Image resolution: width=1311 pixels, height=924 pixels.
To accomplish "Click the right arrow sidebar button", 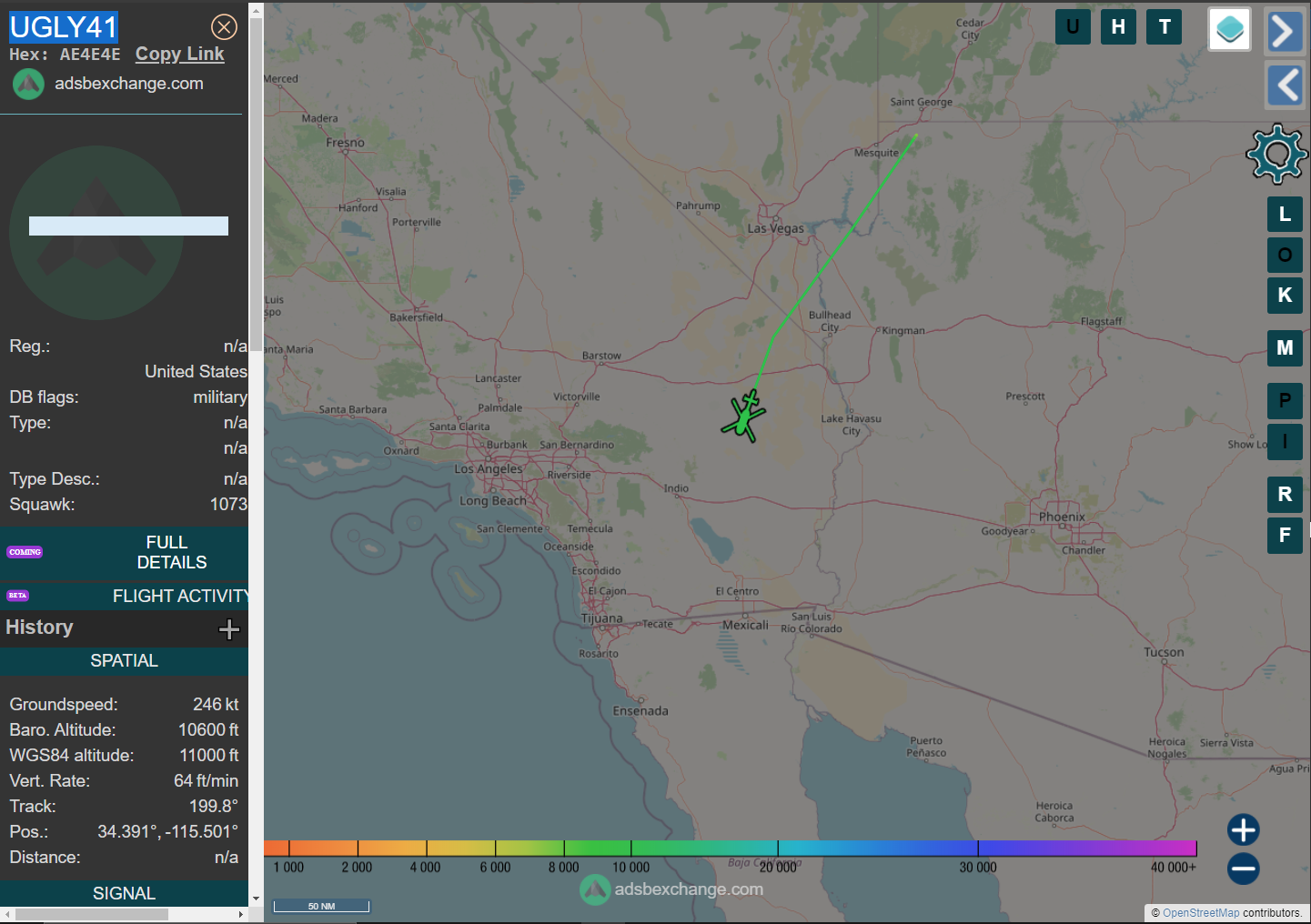I will 1284,32.
